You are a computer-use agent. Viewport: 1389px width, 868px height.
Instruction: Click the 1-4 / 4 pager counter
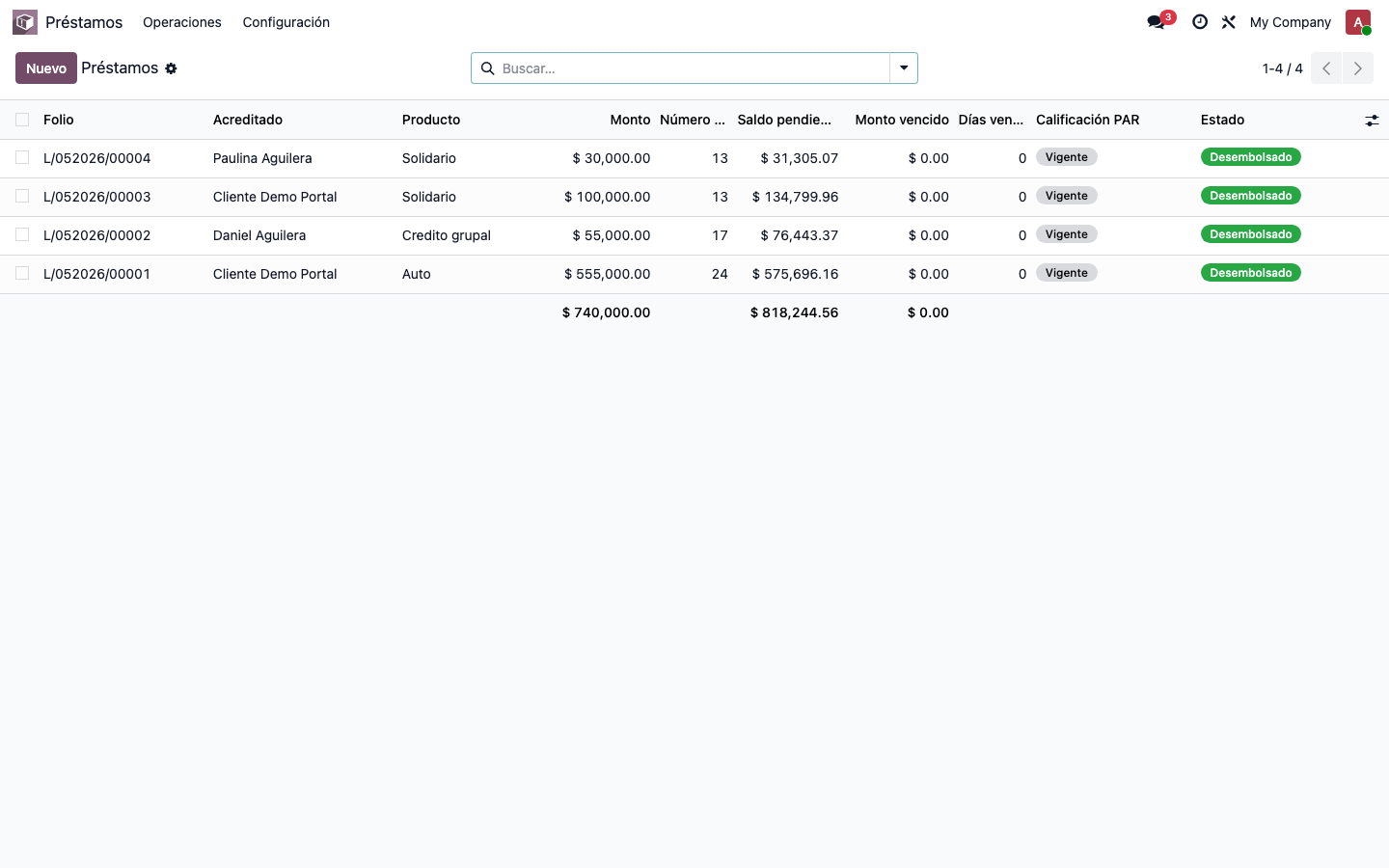1282,68
